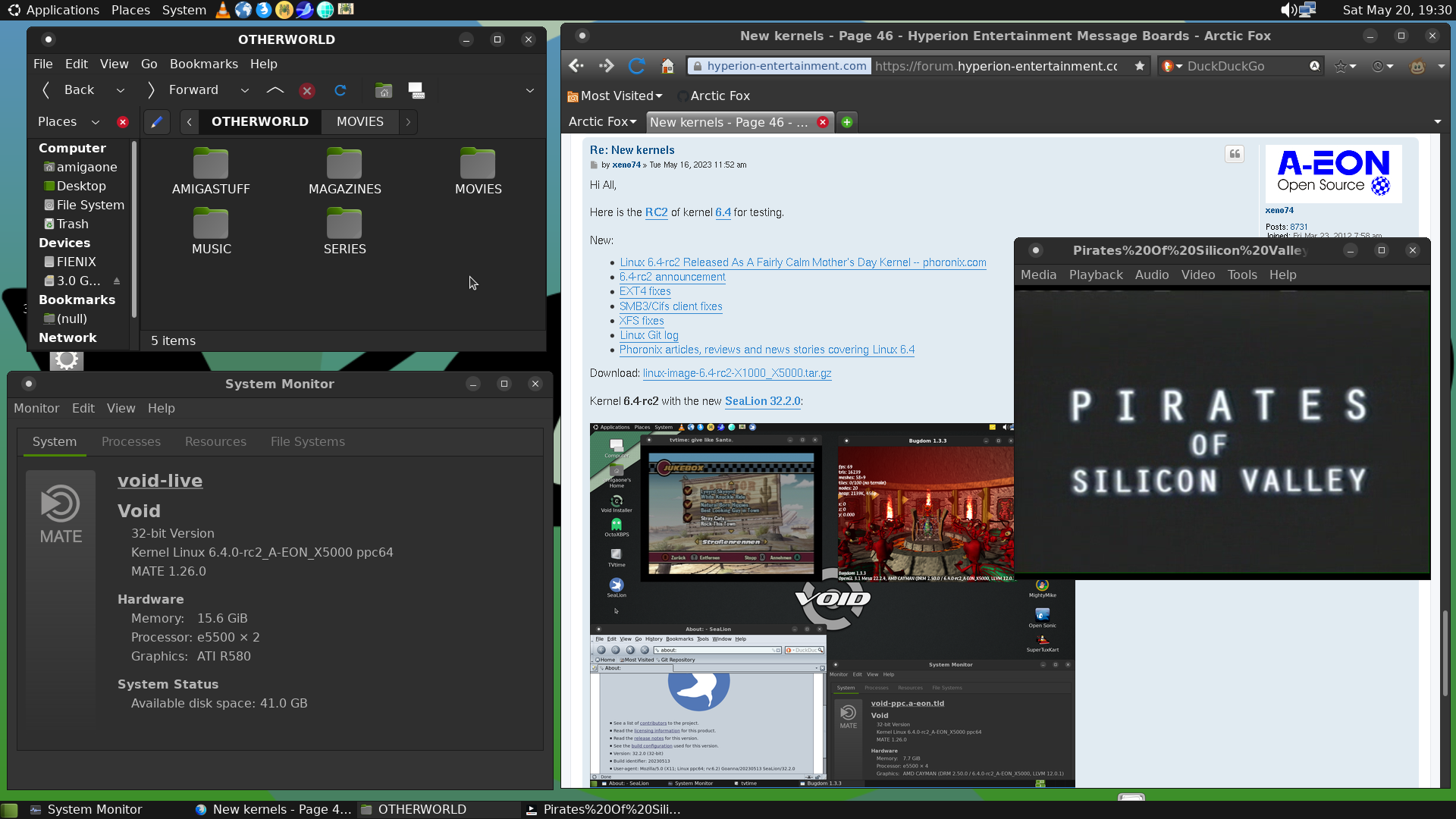This screenshot has width=1456, height=819.
Task: Open the Playback menu in VLC
Action: 1096,275
